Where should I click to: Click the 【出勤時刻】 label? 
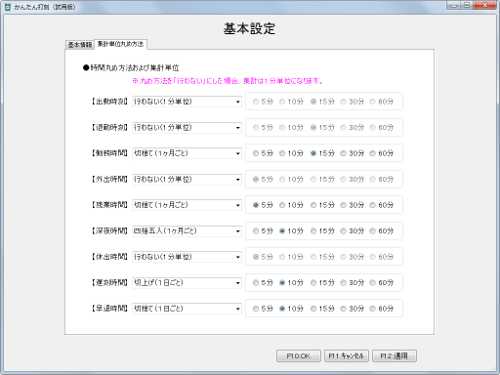(x=109, y=102)
